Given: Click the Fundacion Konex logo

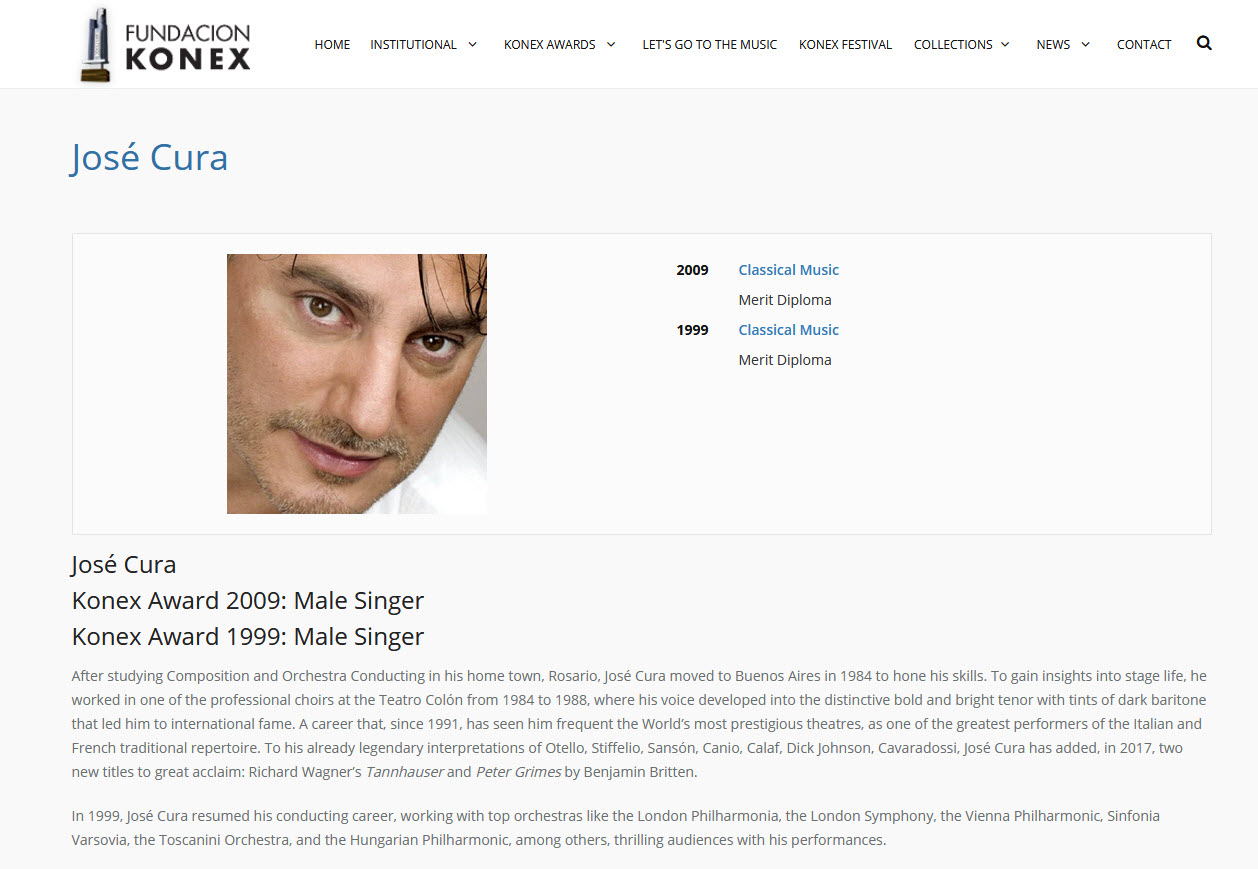Looking at the screenshot, I should coord(165,45).
